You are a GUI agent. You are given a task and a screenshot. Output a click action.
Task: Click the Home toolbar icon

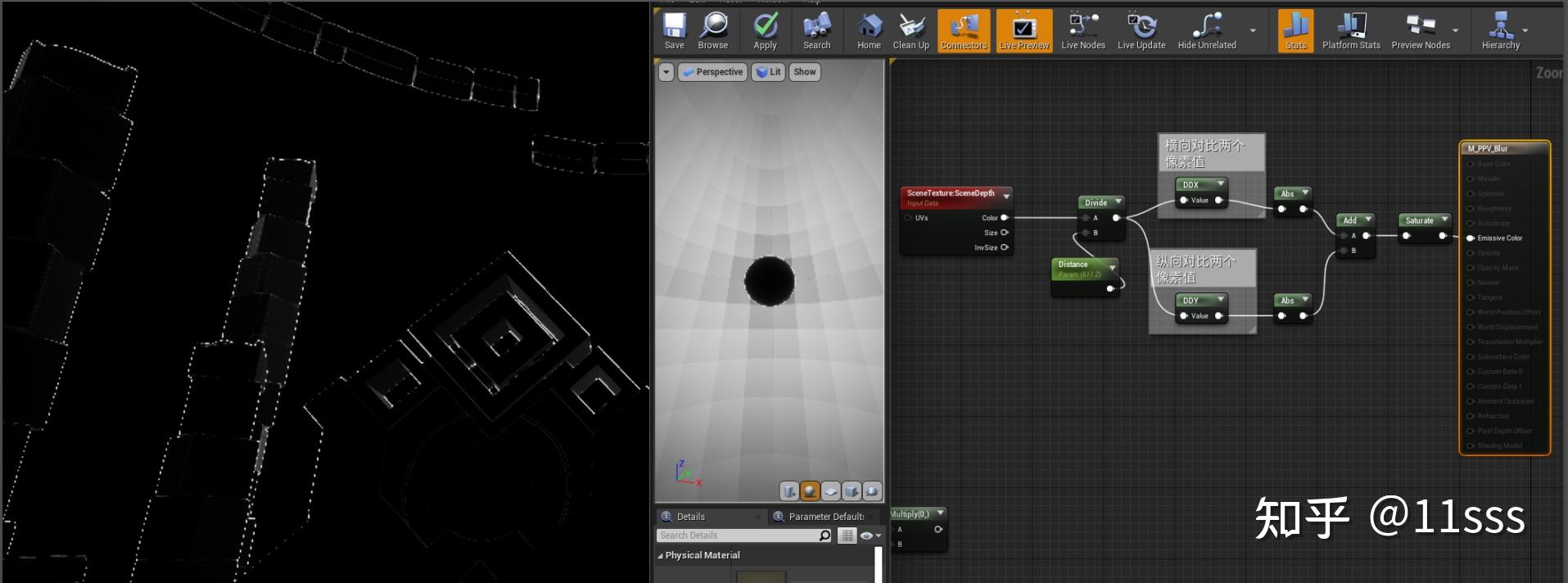869,31
